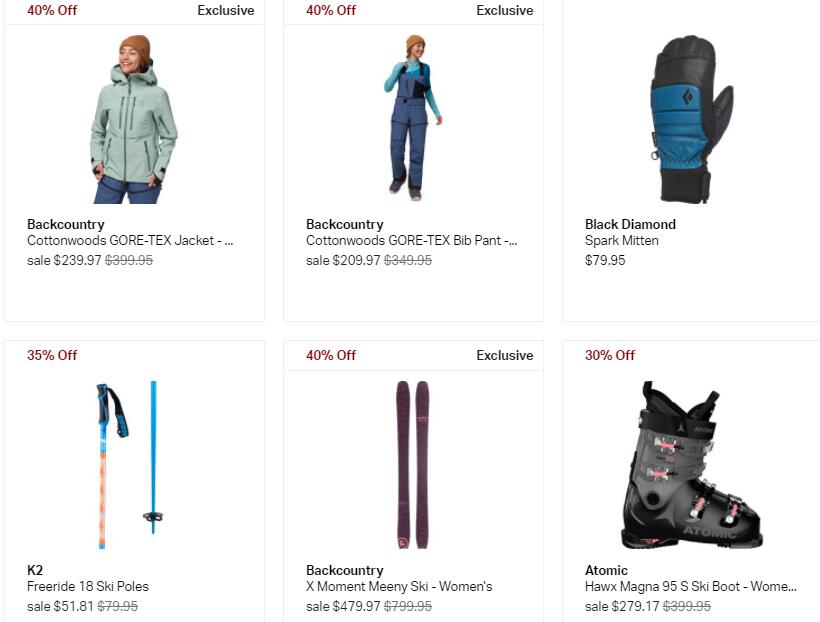The height and width of the screenshot is (622, 820).
Task: View the X Moment Meeny Ski image
Action: pos(413,465)
